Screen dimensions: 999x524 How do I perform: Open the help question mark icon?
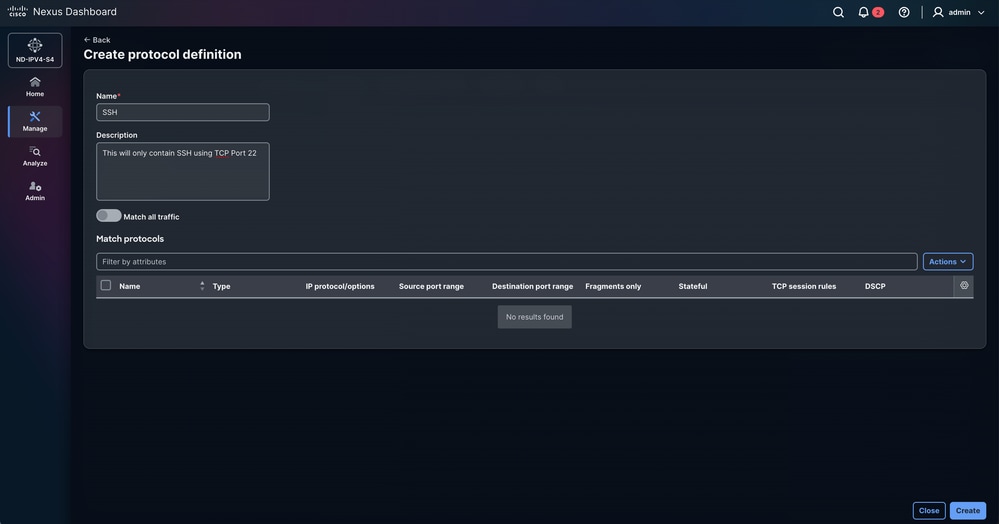(x=903, y=12)
